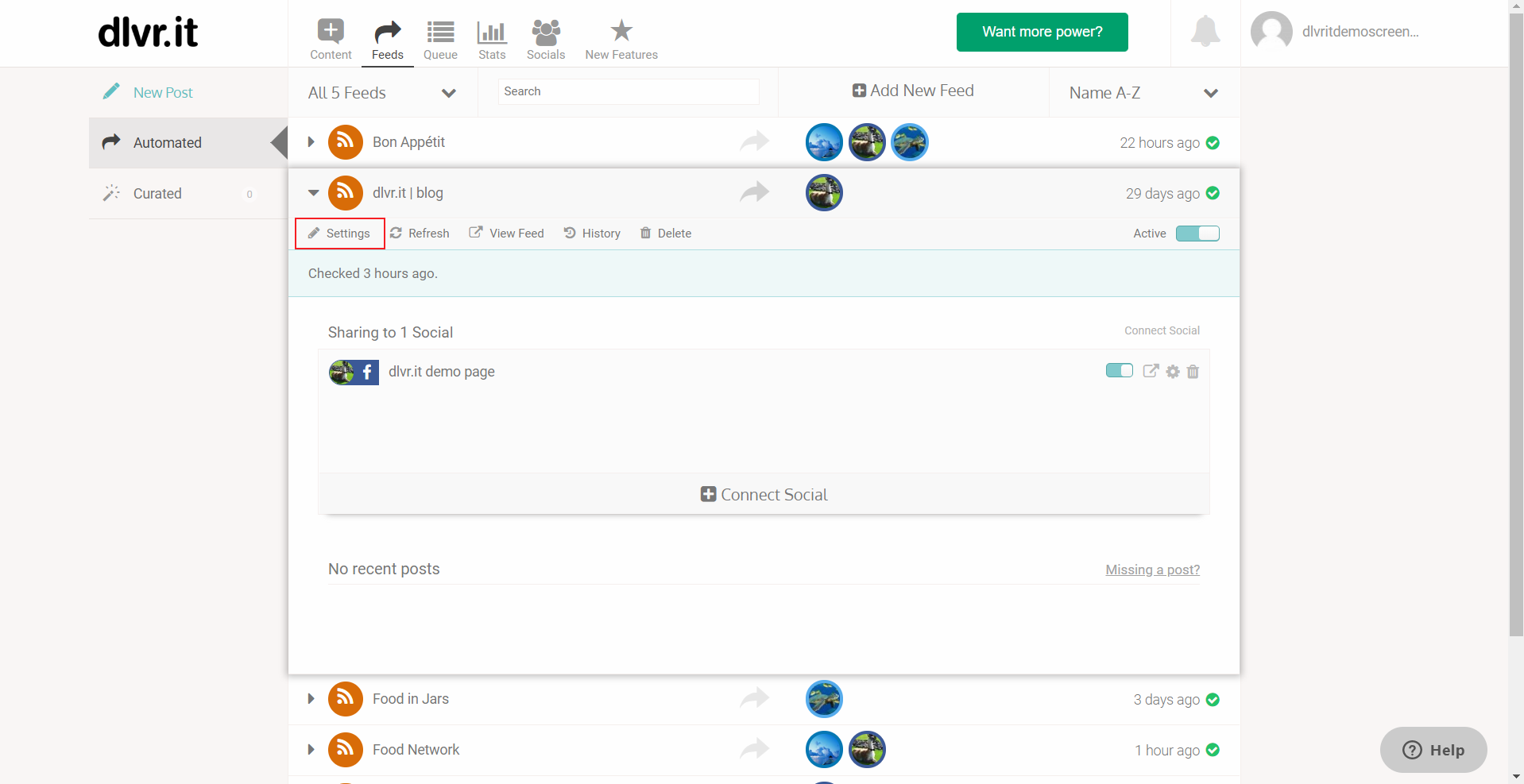The width and height of the screenshot is (1524, 784).
Task: Click the Food in Jars RSS icon
Action: click(x=346, y=699)
